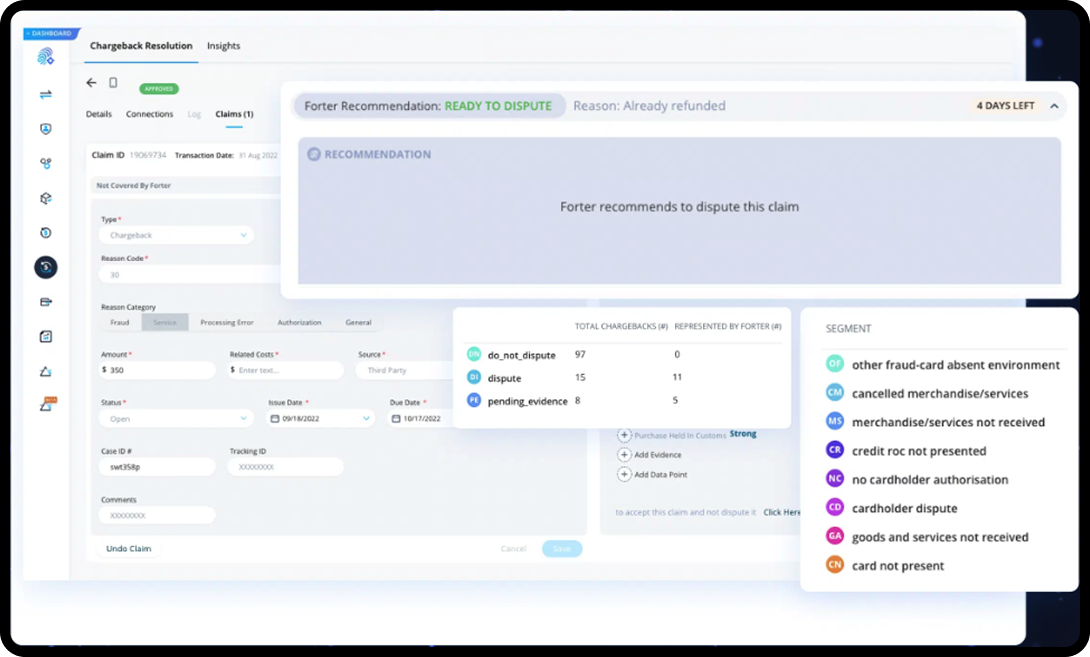Click the Amount input field
Image resolution: width=1090 pixels, height=657 pixels.
(157, 371)
